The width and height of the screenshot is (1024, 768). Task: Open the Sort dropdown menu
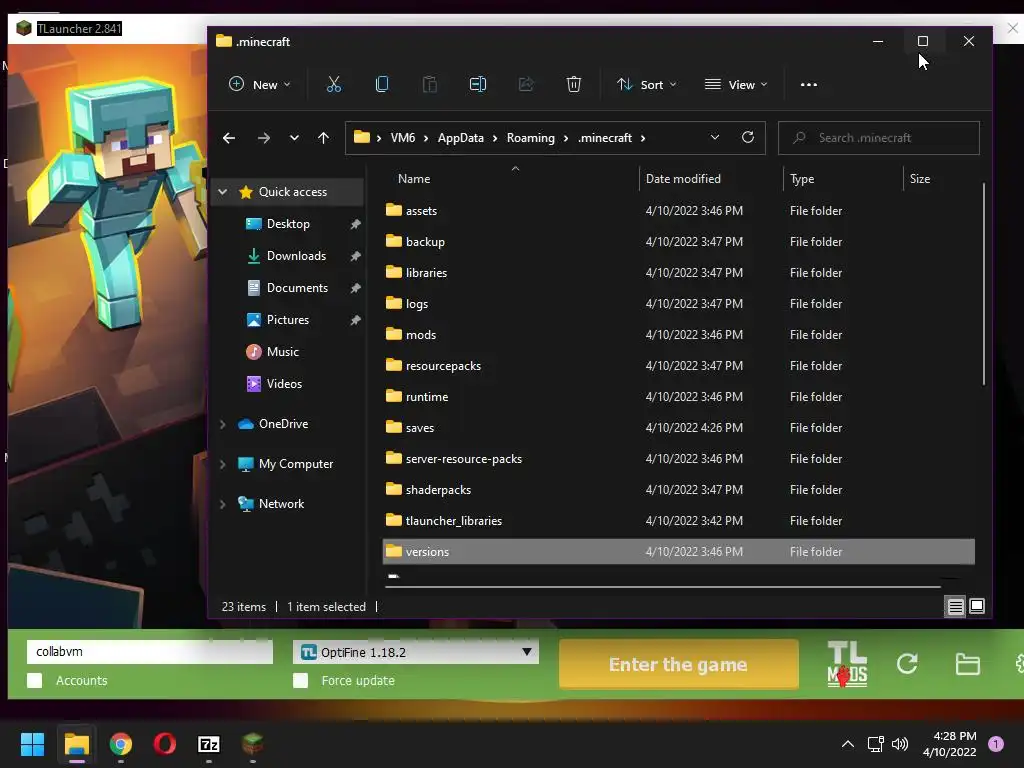(x=647, y=85)
